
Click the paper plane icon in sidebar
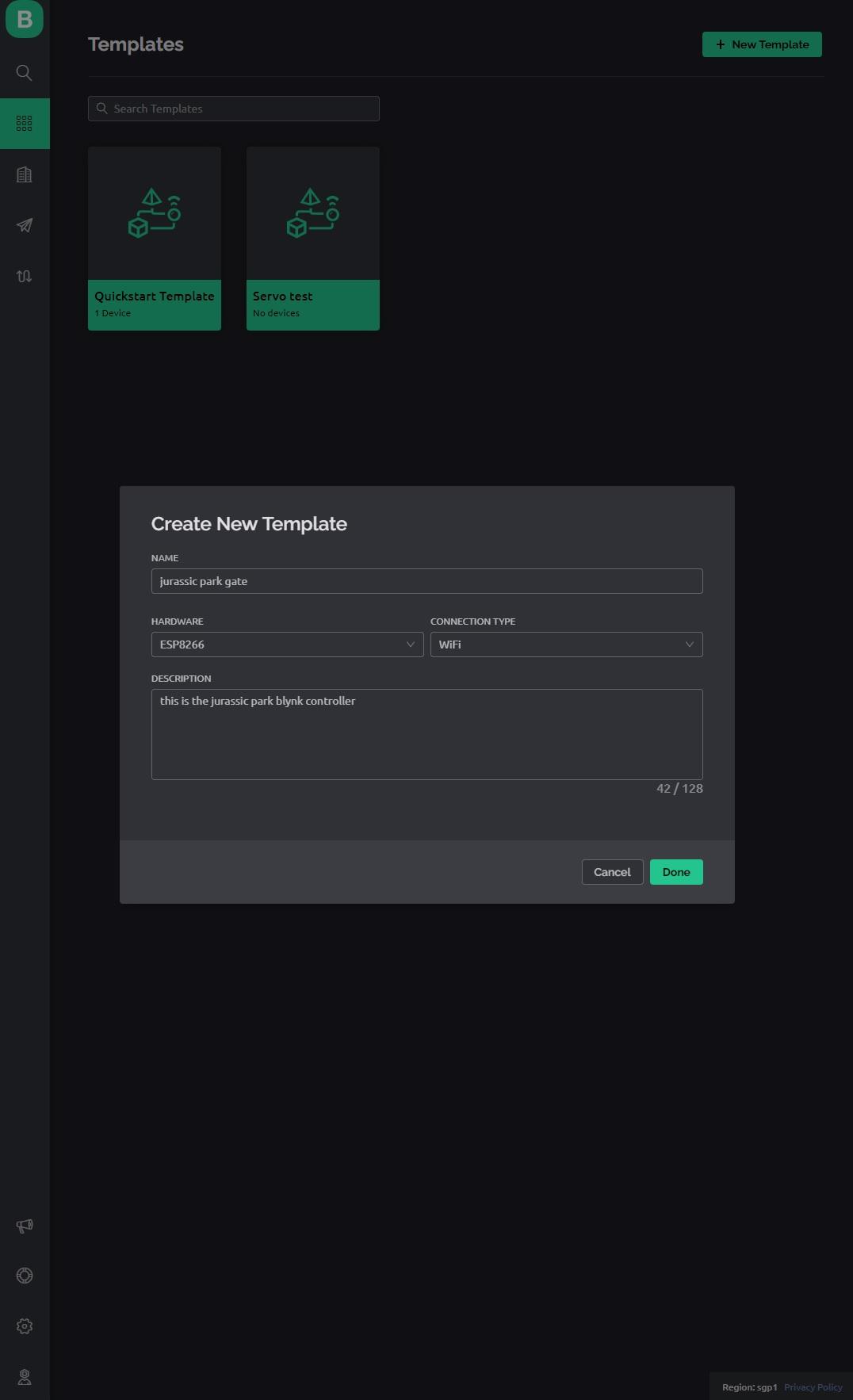(x=25, y=225)
